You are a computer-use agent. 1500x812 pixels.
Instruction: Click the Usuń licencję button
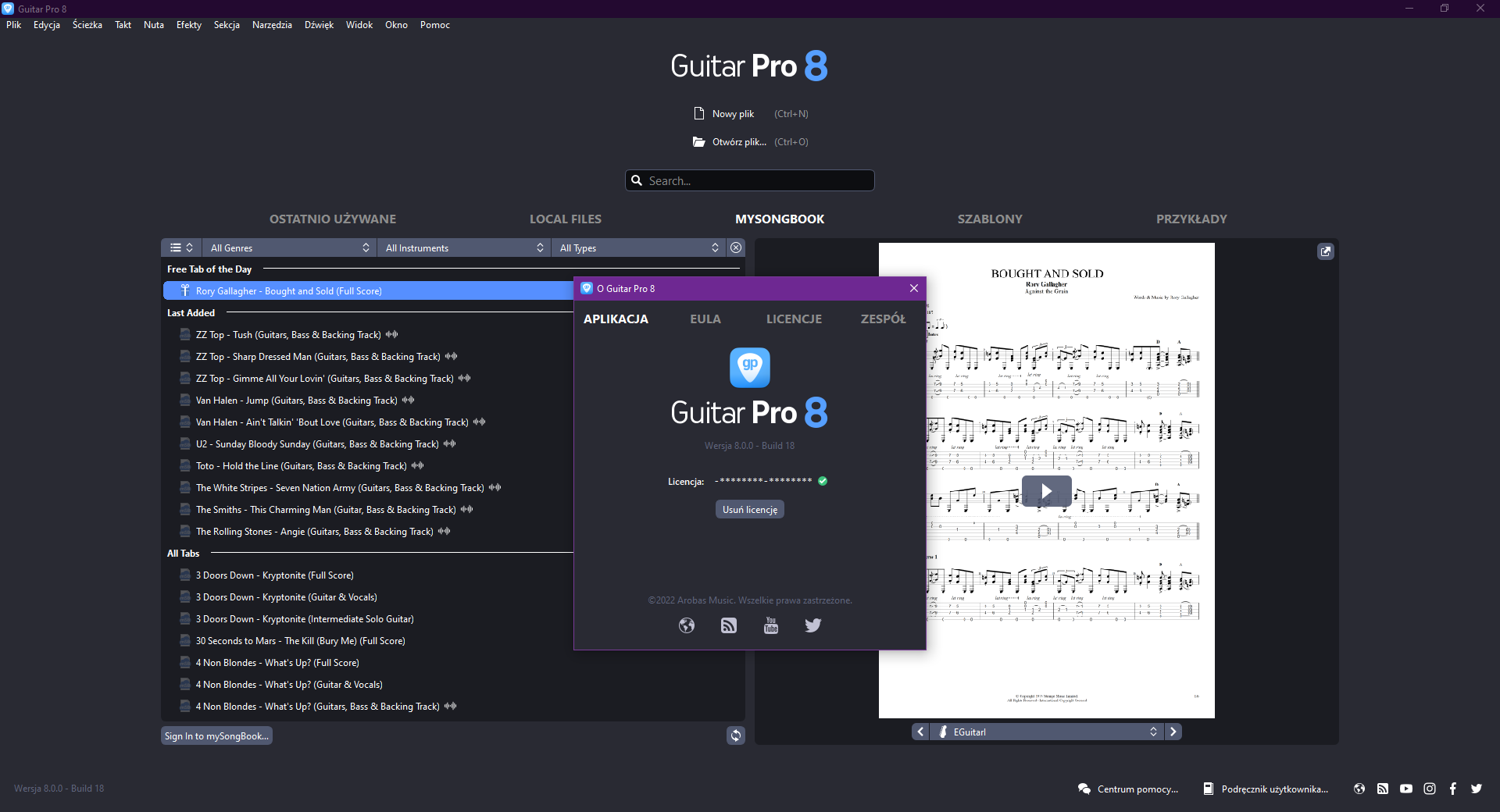point(750,509)
